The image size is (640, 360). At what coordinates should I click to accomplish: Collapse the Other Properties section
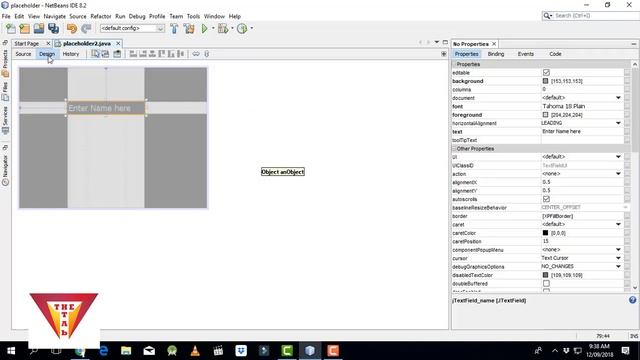(x=454, y=149)
